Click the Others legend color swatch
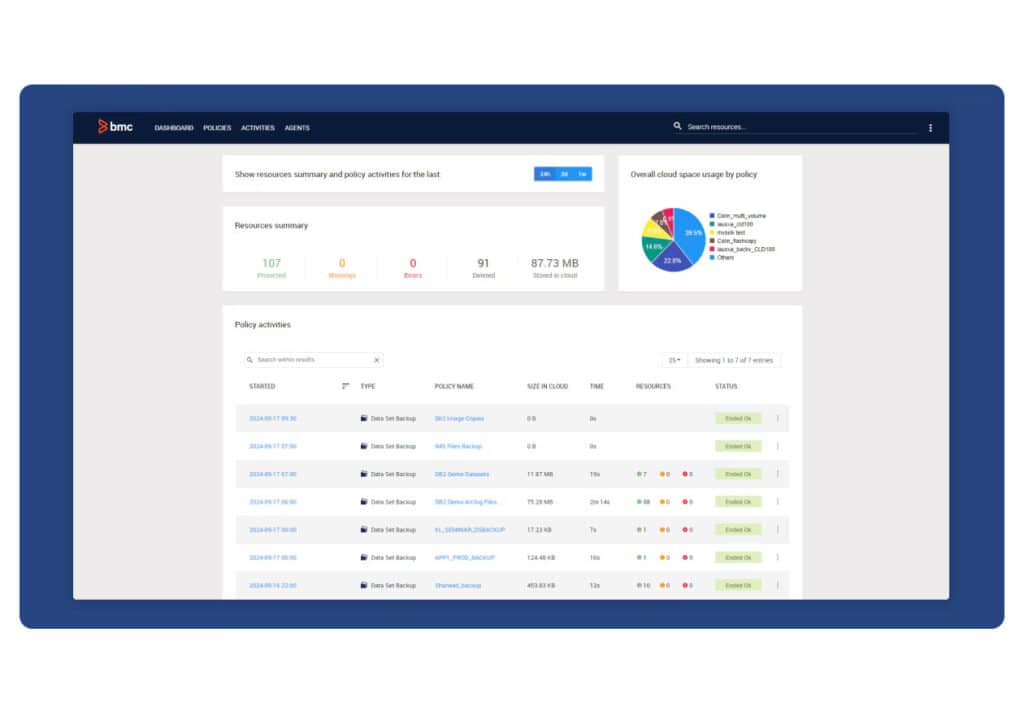Image resolution: width=1024 pixels, height=715 pixels. [x=712, y=257]
